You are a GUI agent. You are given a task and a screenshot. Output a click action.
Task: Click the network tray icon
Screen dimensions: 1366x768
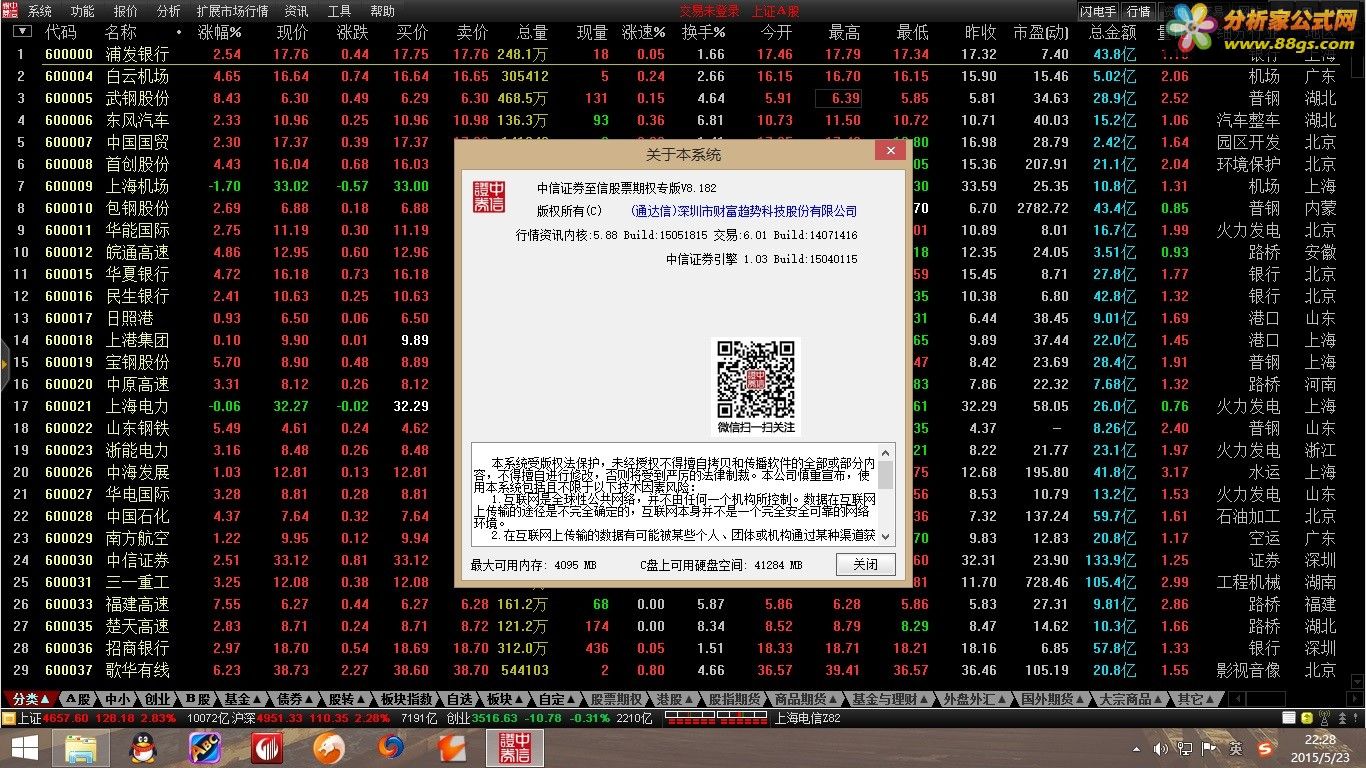coord(1187,748)
